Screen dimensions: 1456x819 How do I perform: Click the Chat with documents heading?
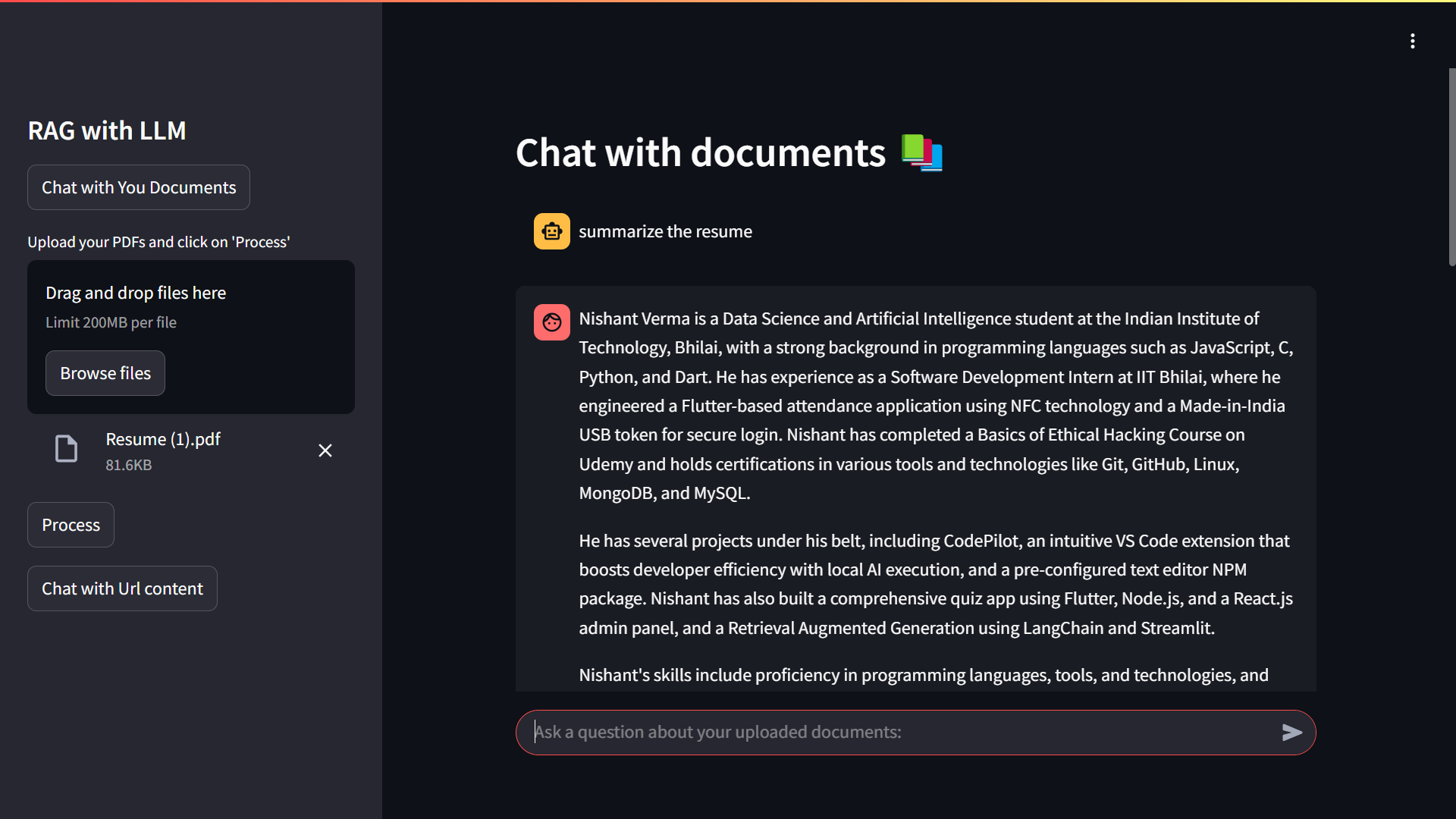[x=700, y=152]
